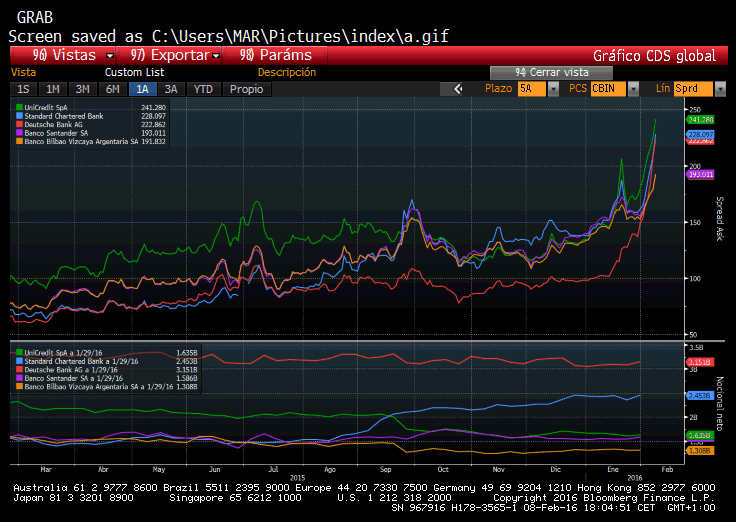Select the Propio custom range tab

click(x=246, y=89)
